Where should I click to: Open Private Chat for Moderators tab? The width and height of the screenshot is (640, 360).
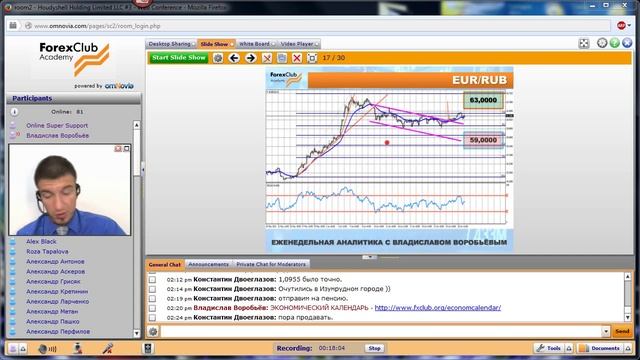[x=271, y=264]
